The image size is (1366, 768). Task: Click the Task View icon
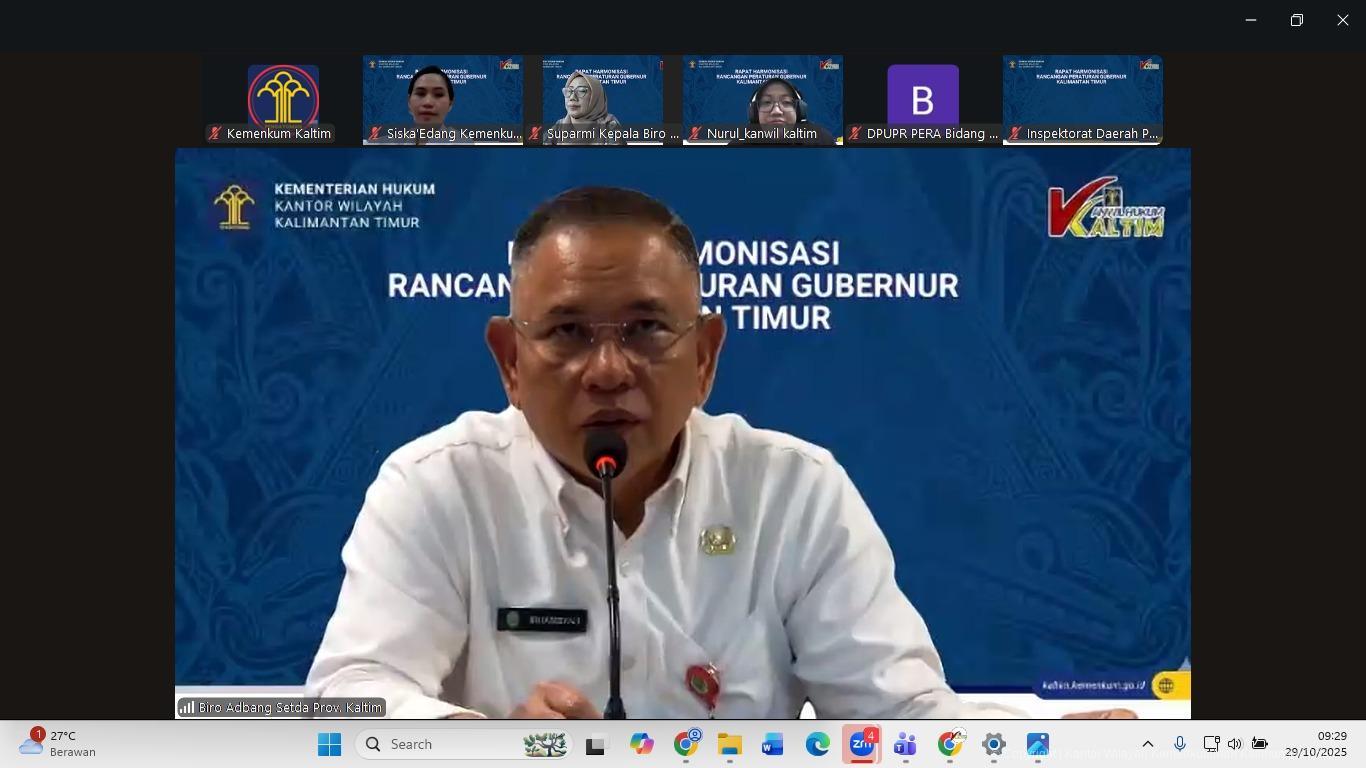pos(597,744)
